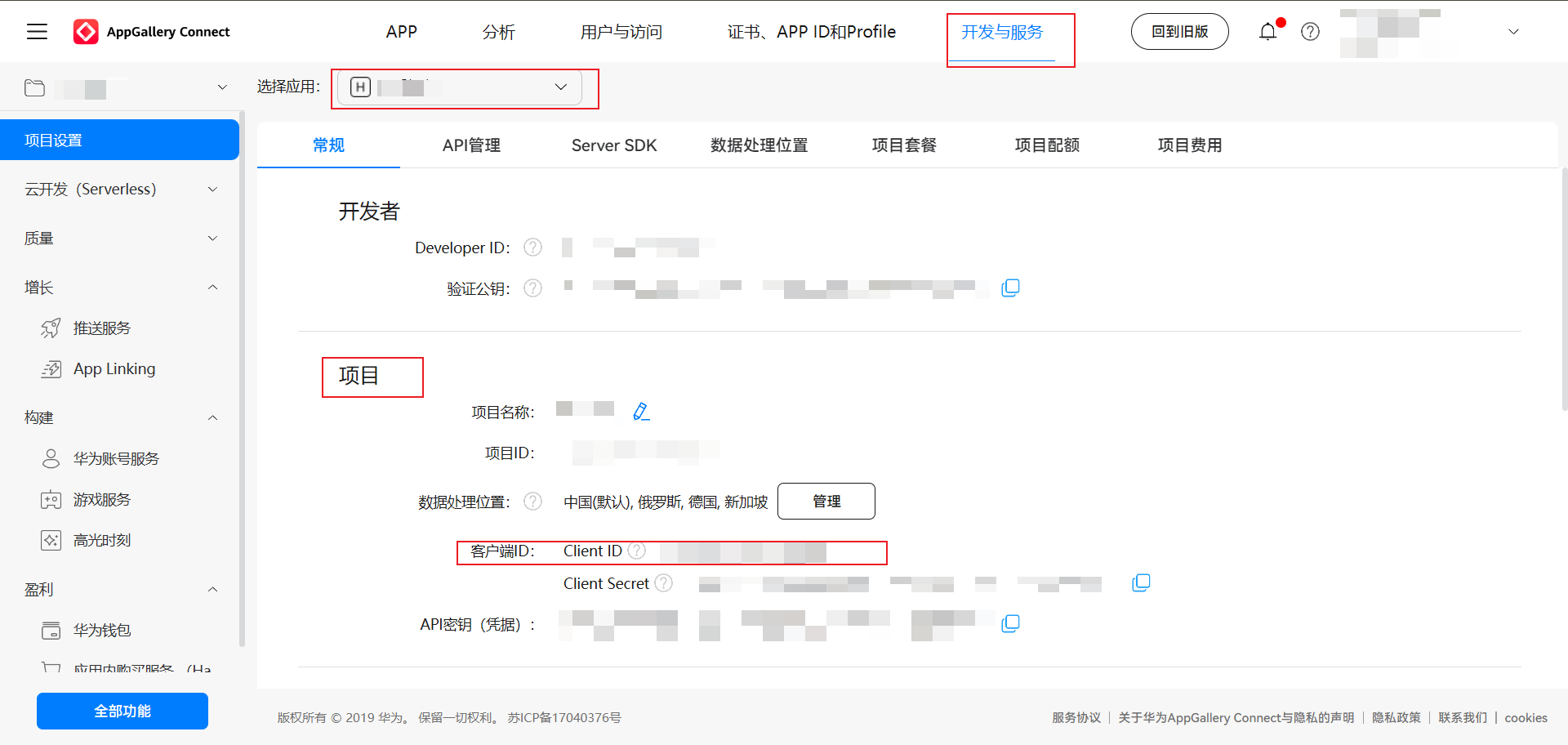Viewport: 1568px width, 745px height.
Task: Switch to the Server SDK tab
Action: (x=614, y=145)
